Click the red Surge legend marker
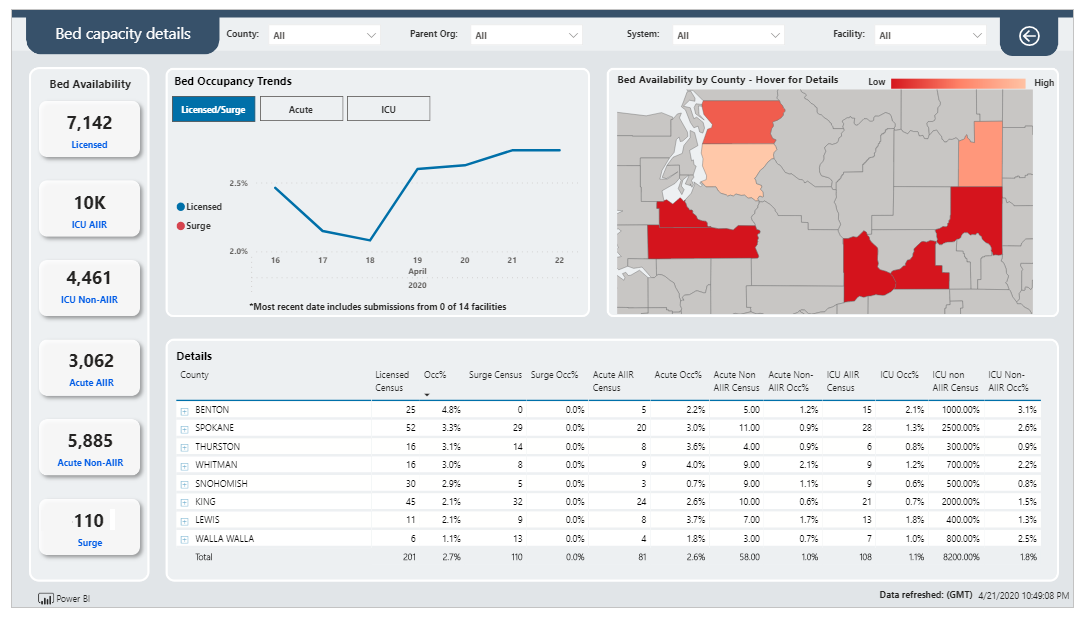Screen dimensions: 1090x620 click(181, 226)
